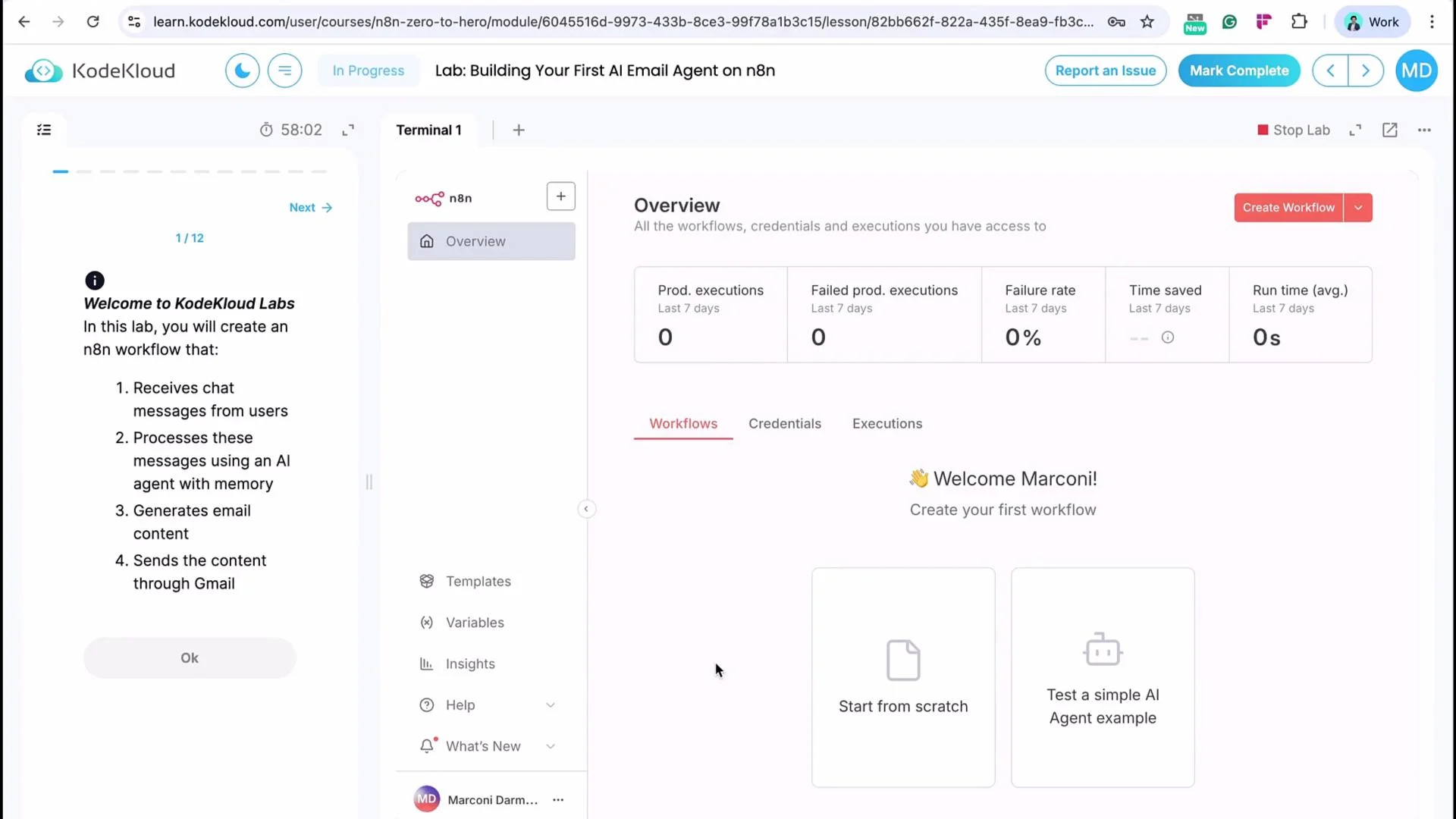1456x819 pixels.
Task: Expand the Help submenu chevron
Action: 551,705
